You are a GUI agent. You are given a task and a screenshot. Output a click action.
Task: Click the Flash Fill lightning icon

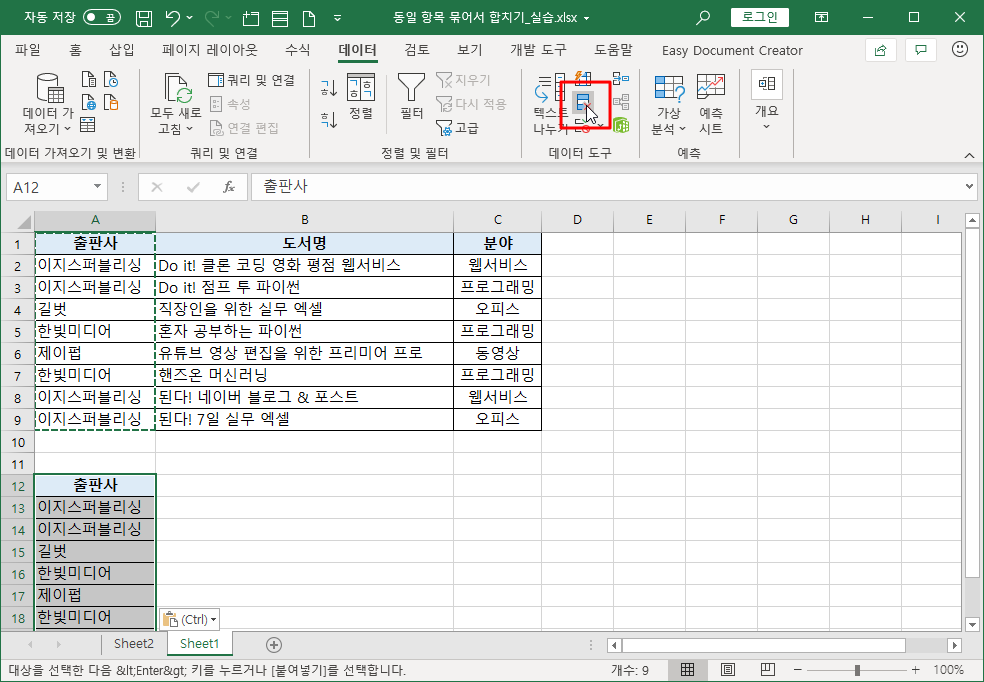[583, 78]
